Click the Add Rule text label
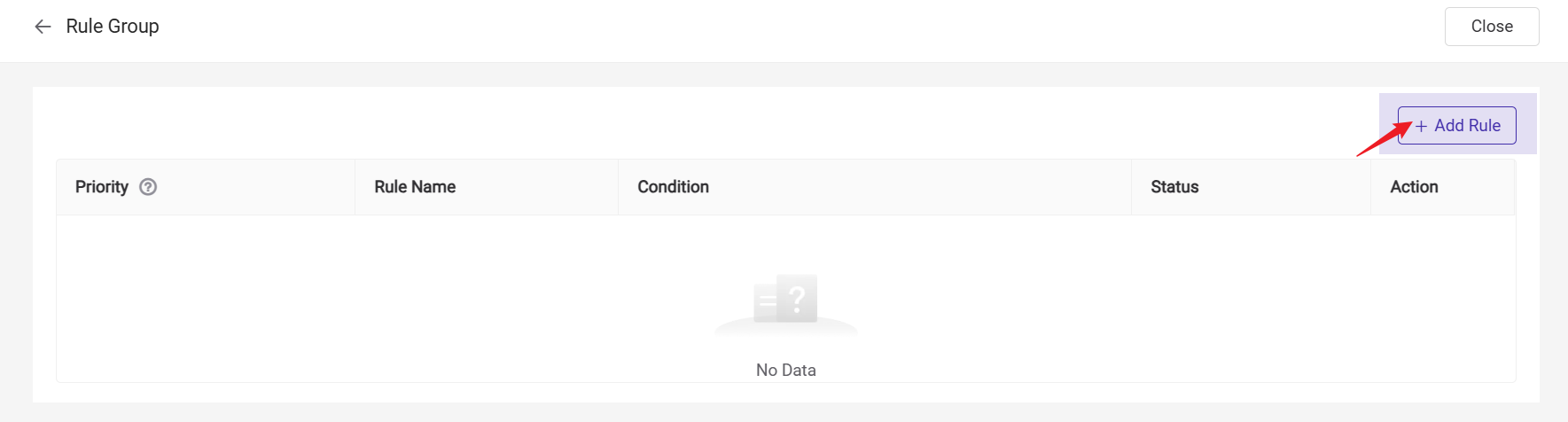Screen dimensions: 1568x422 (1467, 126)
